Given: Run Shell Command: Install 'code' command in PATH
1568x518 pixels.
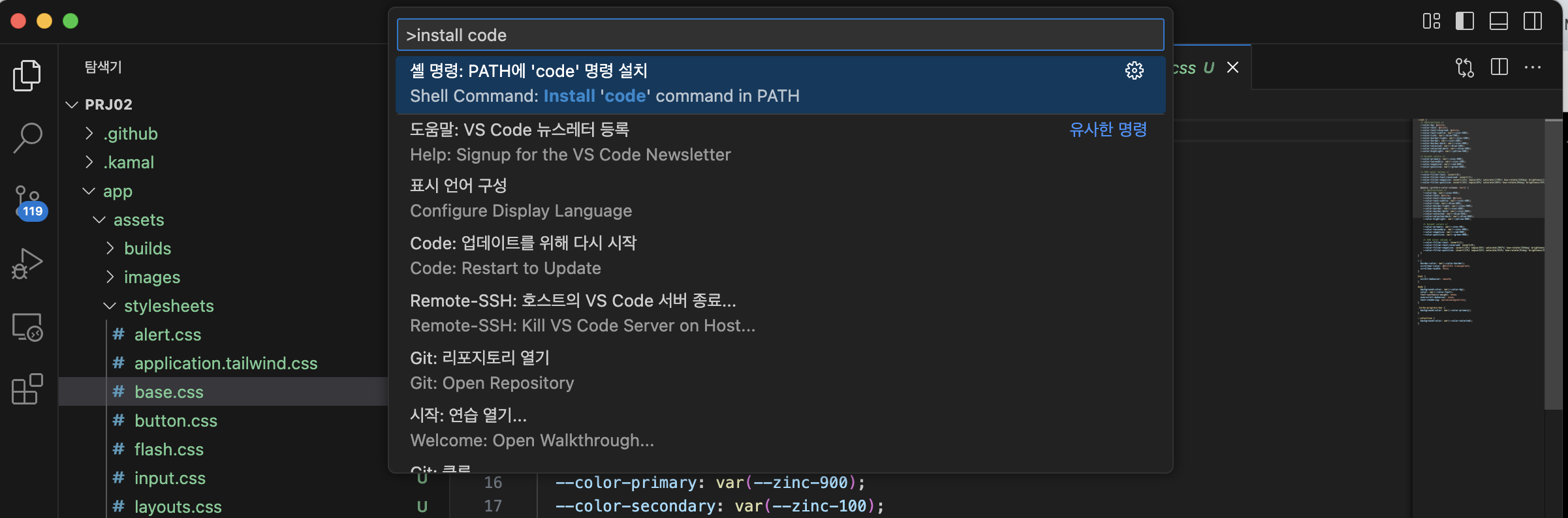Looking at the screenshot, I should [780, 84].
